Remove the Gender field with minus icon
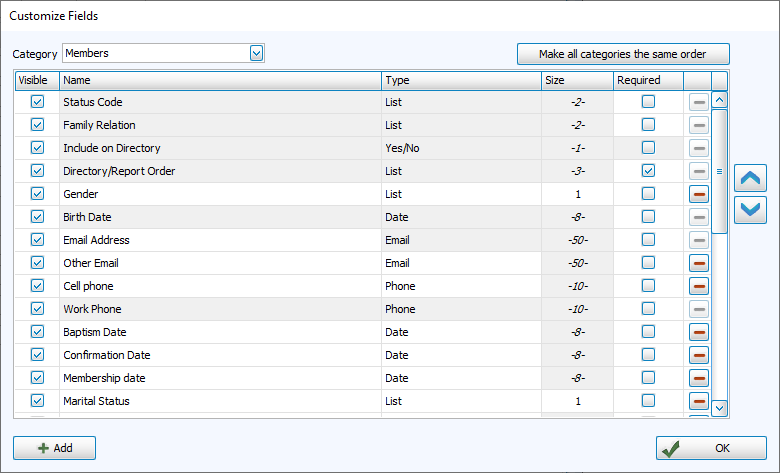780x473 pixels. (699, 194)
